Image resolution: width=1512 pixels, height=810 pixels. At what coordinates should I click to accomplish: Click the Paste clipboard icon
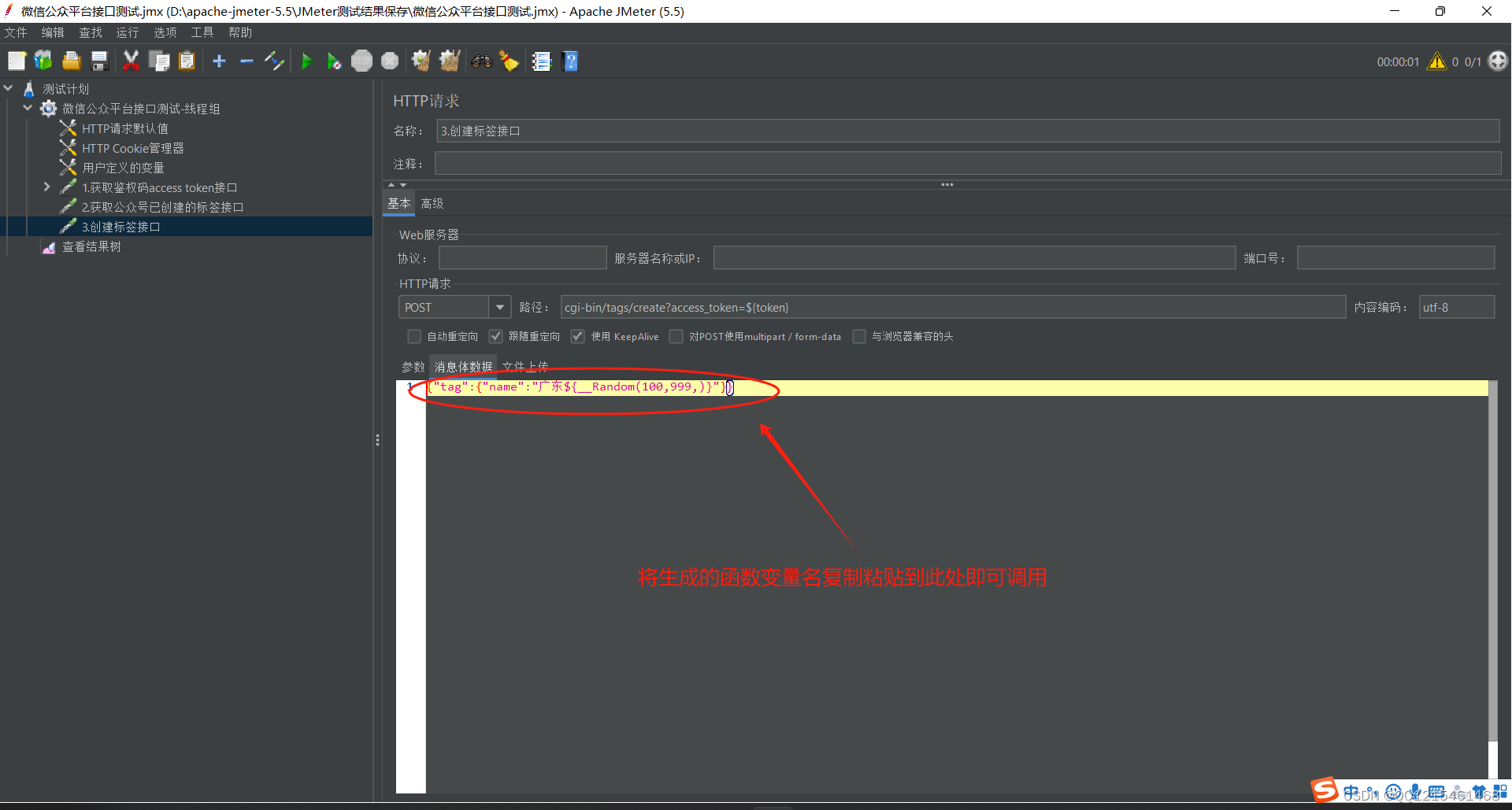pos(187,61)
